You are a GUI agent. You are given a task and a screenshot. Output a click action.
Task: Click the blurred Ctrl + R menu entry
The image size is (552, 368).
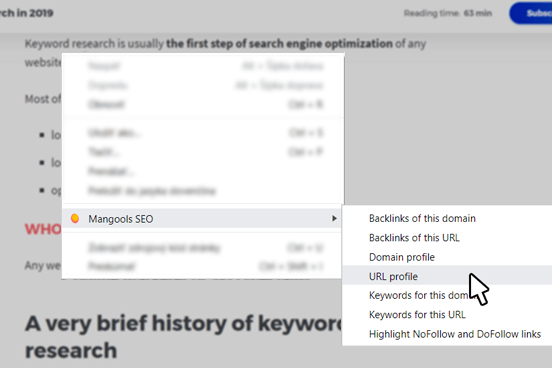203,105
